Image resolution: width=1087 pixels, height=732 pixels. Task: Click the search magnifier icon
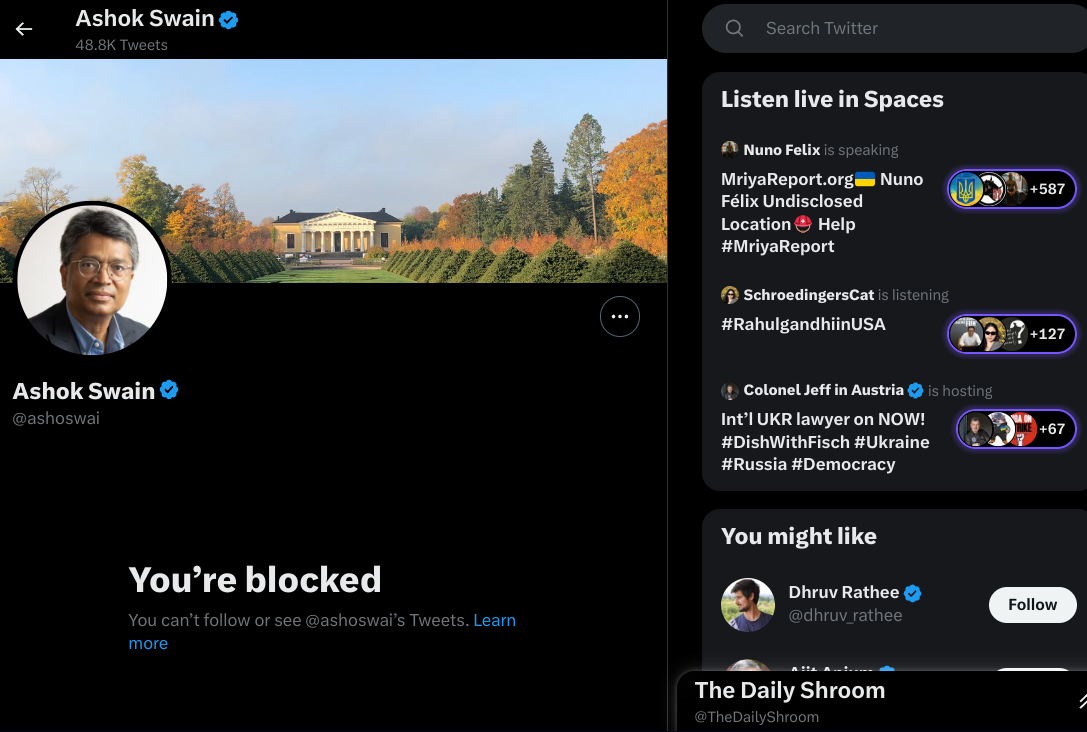pos(734,28)
